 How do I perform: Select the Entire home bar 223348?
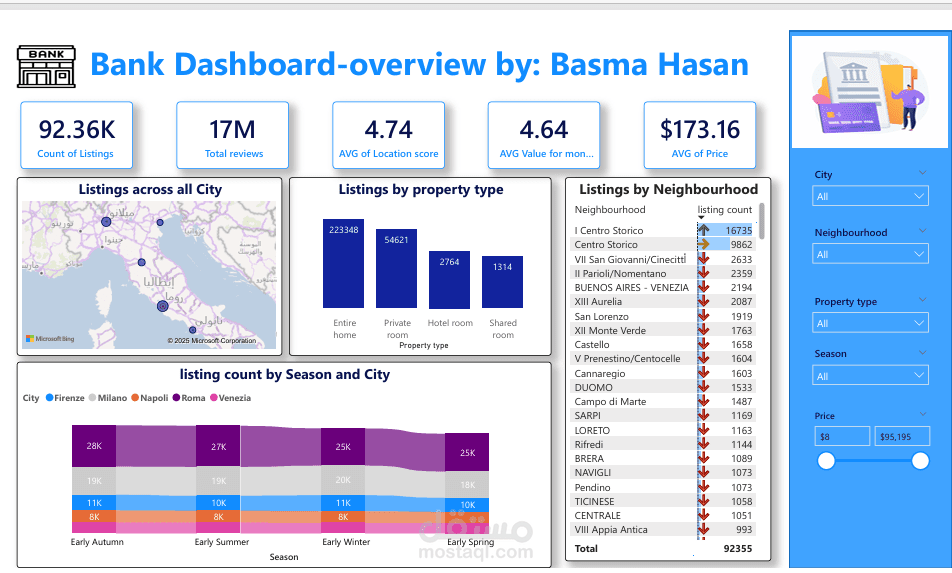[x=343, y=263]
